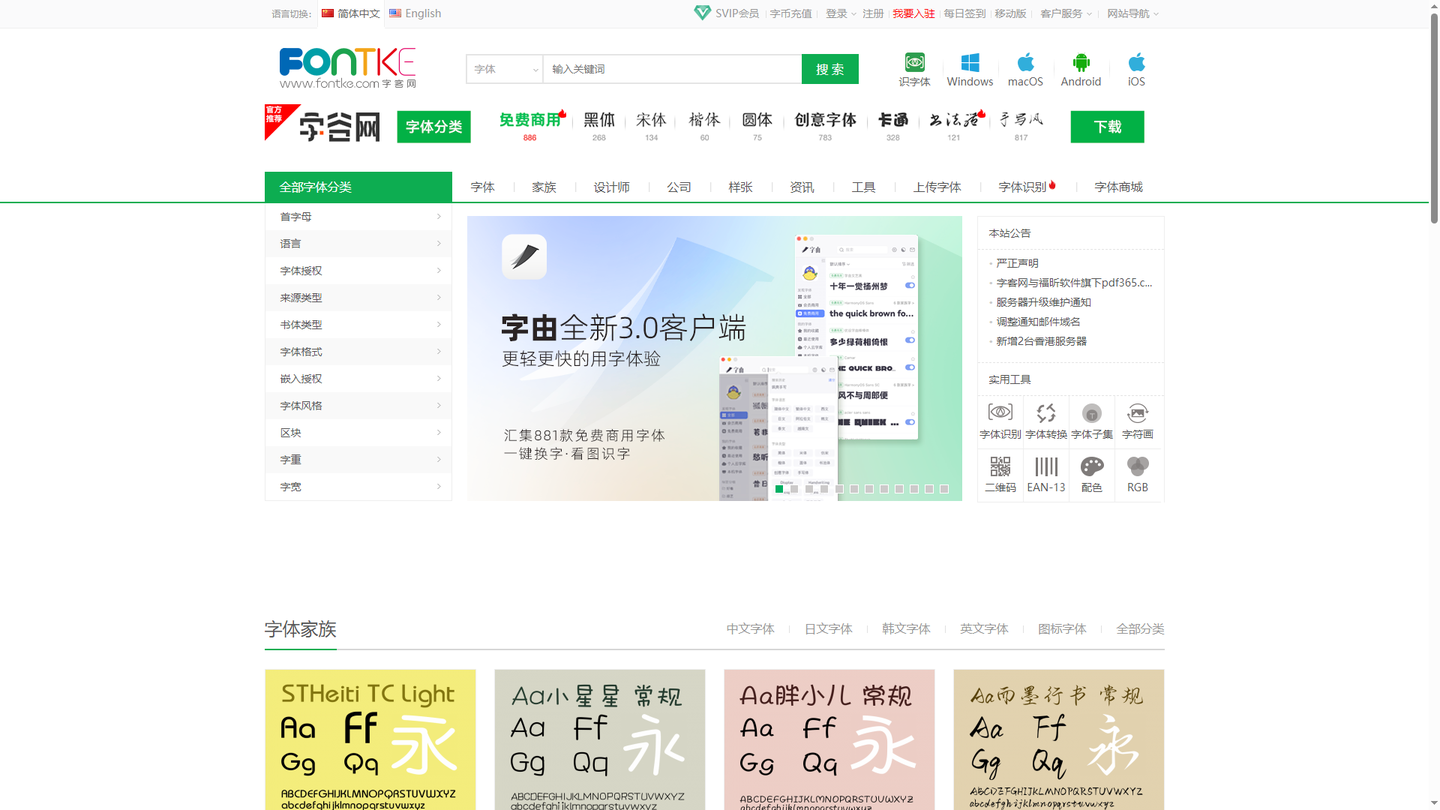Click the FONTKE site logo

[x=347, y=68]
